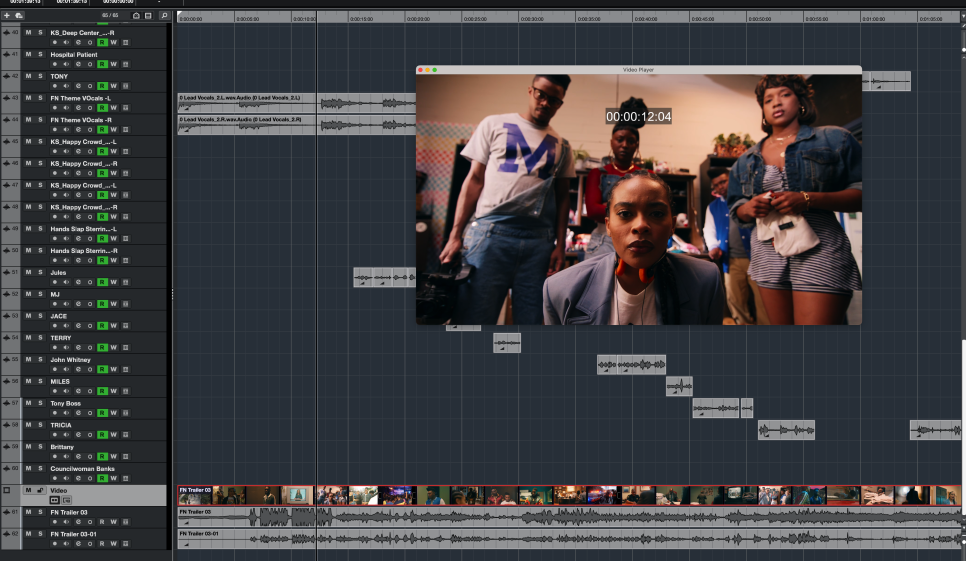Open the track preset icon beside Add Track

tap(18, 15)
